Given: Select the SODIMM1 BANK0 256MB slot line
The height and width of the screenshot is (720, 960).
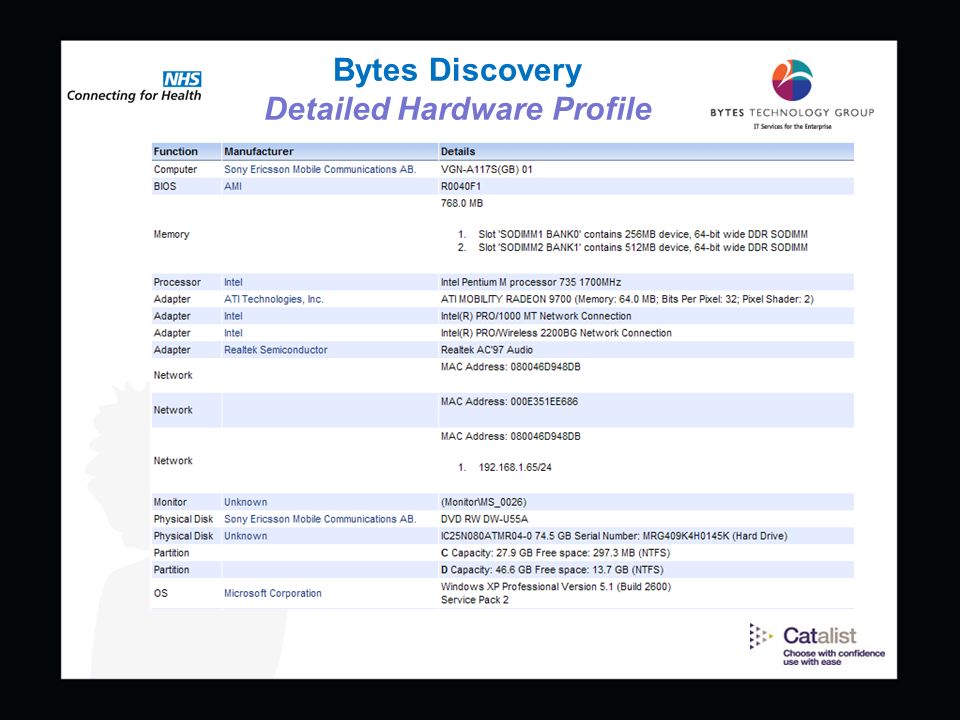Looking at the screenshot, I should pyautogui.click(x=643, y=234).
